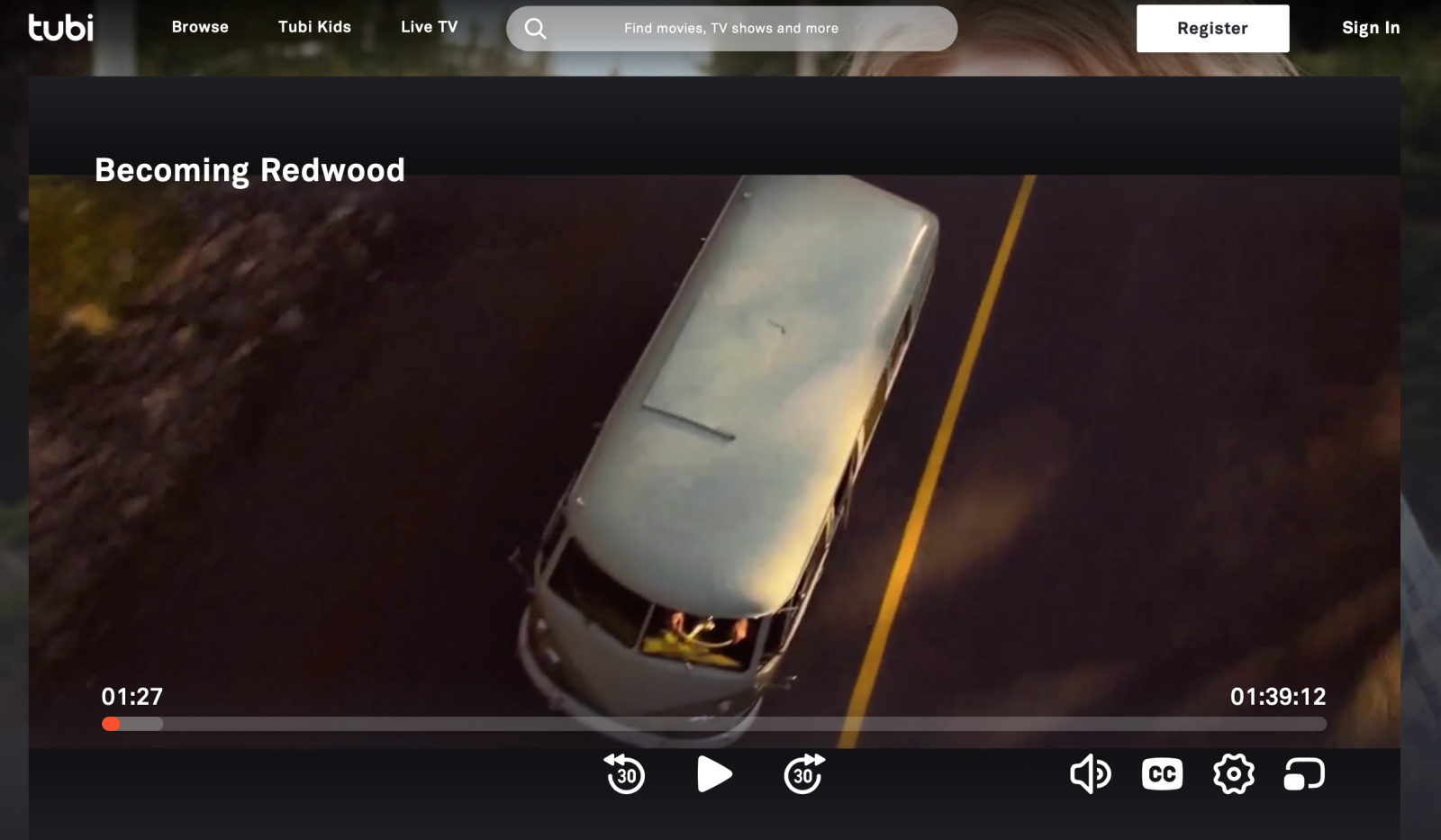Click the middle of the seek bar

[713, 724]
